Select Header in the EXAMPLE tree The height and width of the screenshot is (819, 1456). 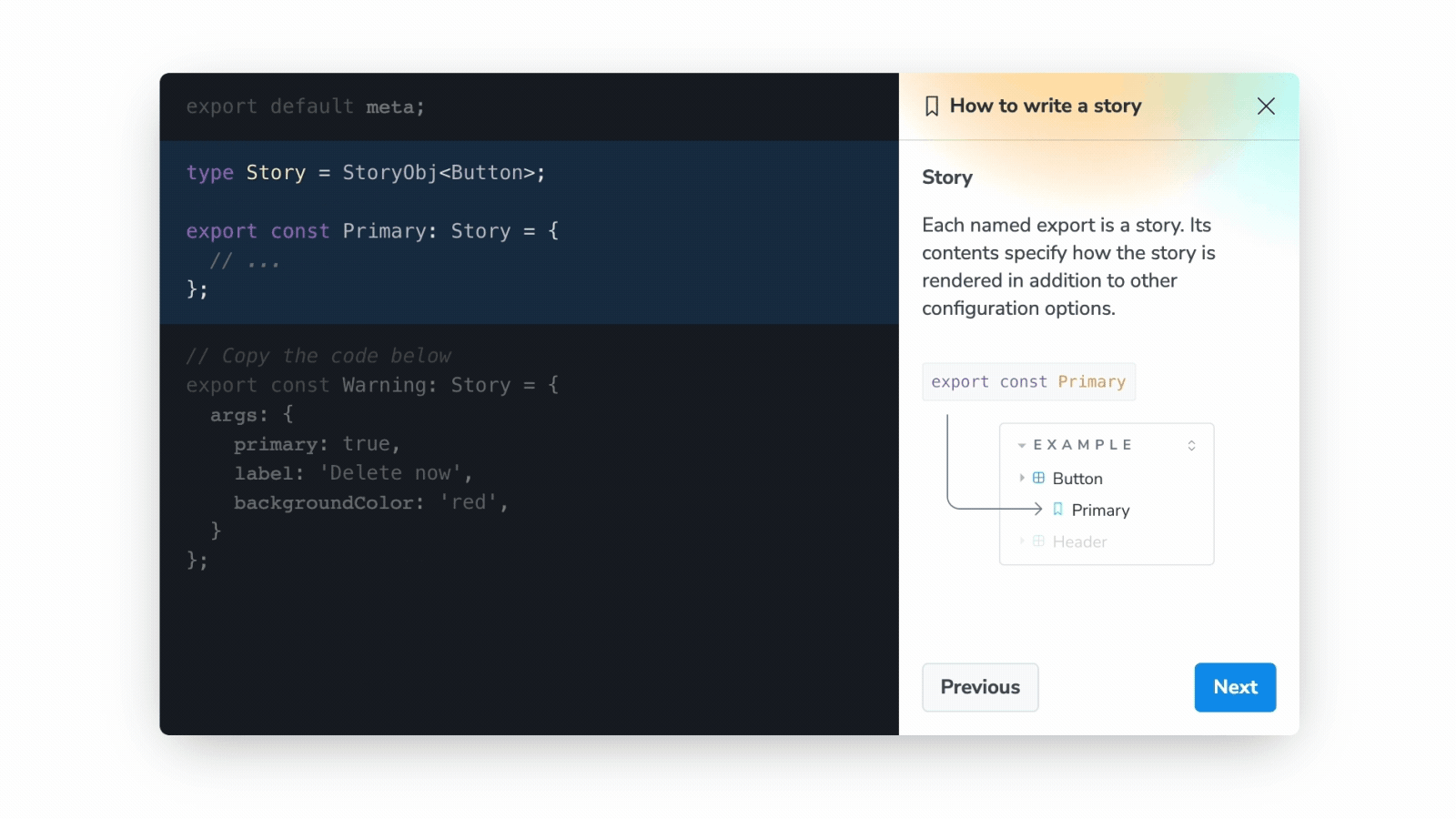1079,541
